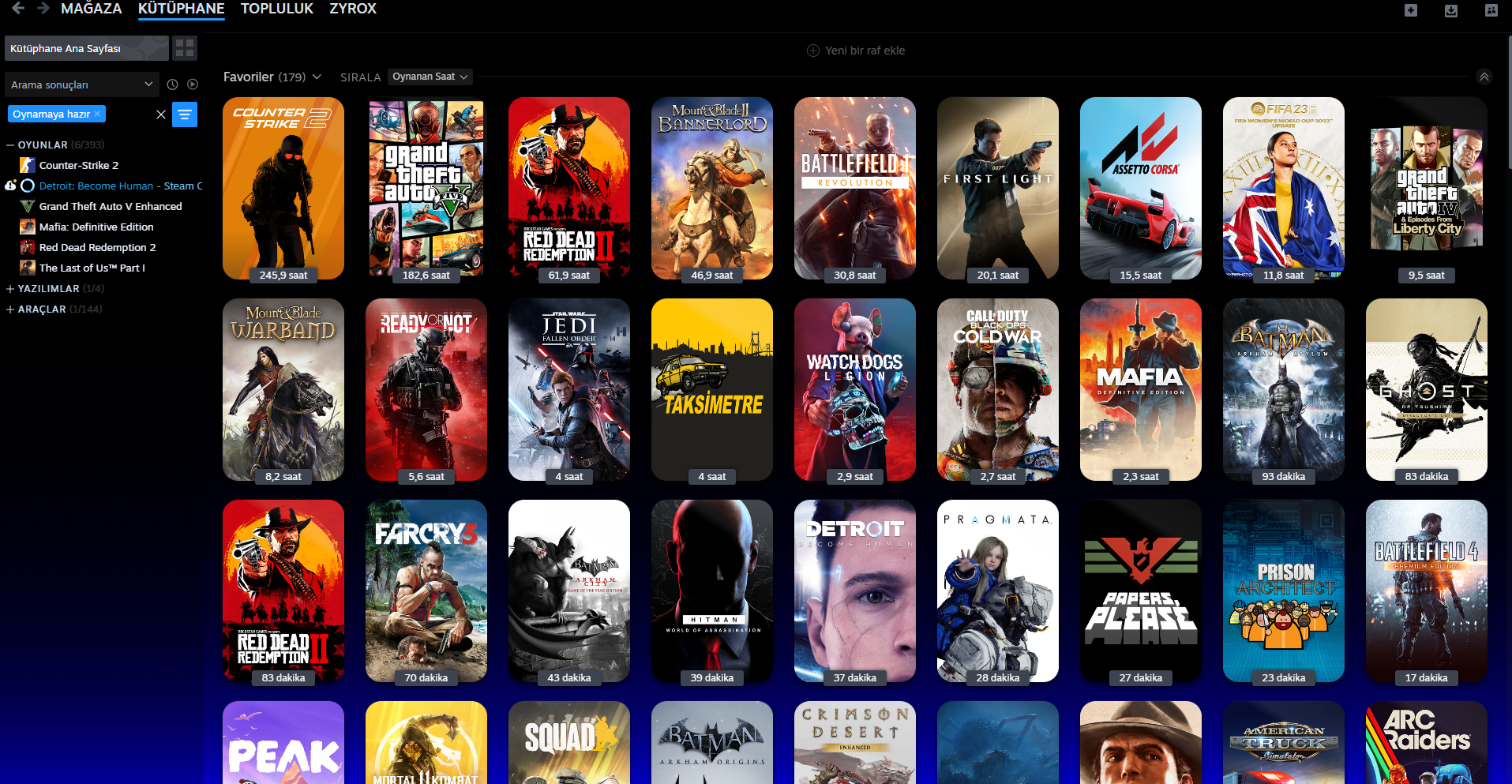
Task: Open the Hitman World of Assassination cover
Action: click(x=712, y=591)
